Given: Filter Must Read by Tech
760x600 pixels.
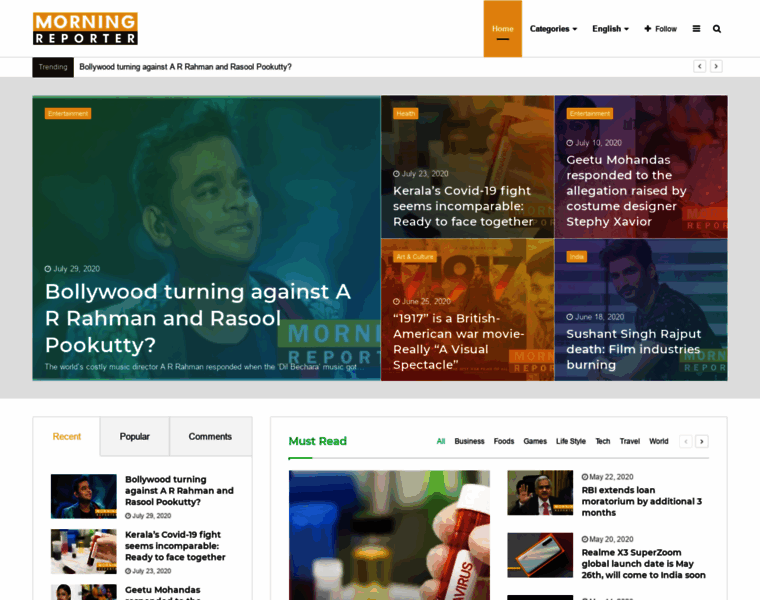Looking at the screenshot, I should click(x=602, y=442).
